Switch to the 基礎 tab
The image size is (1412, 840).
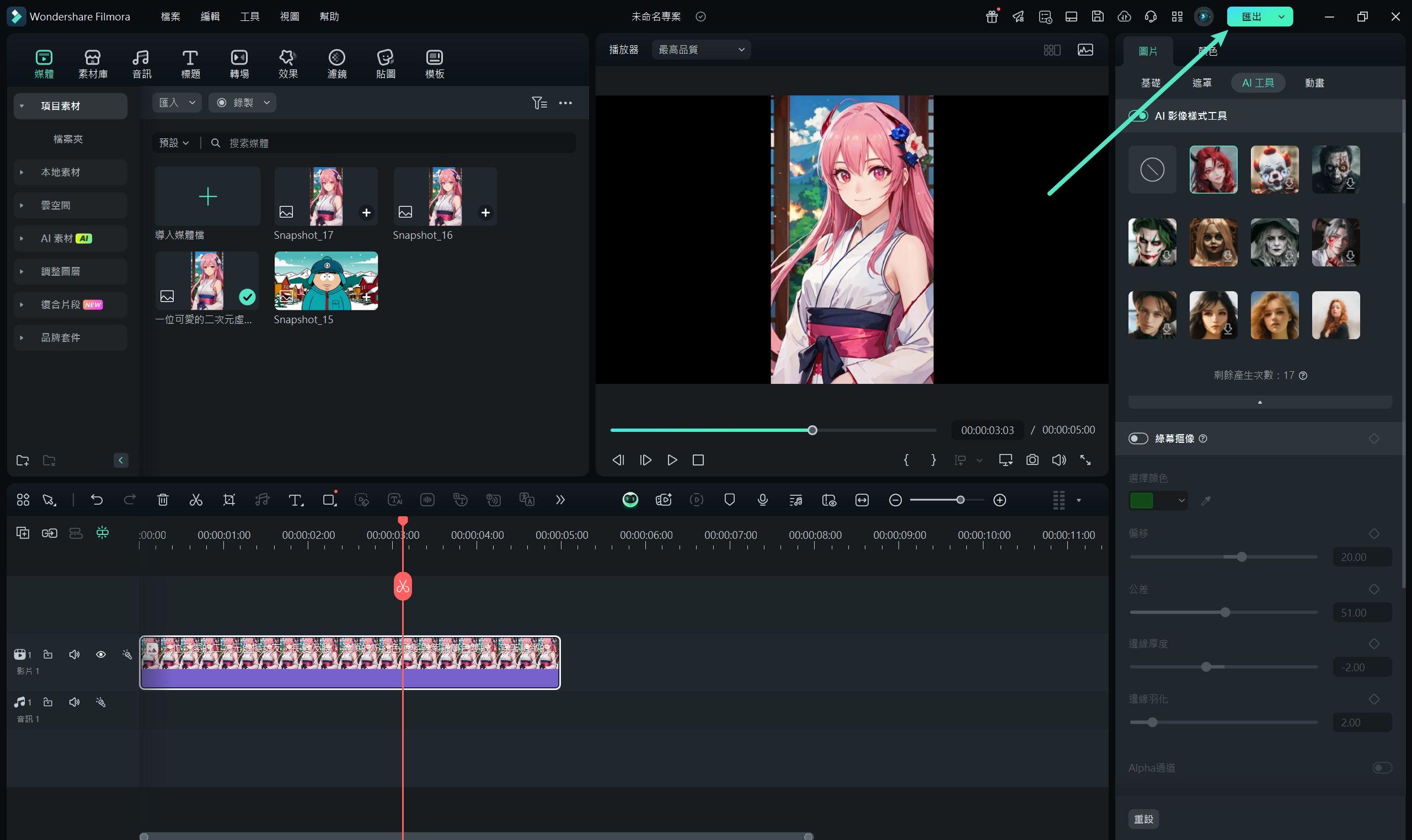click(1151, 83)
